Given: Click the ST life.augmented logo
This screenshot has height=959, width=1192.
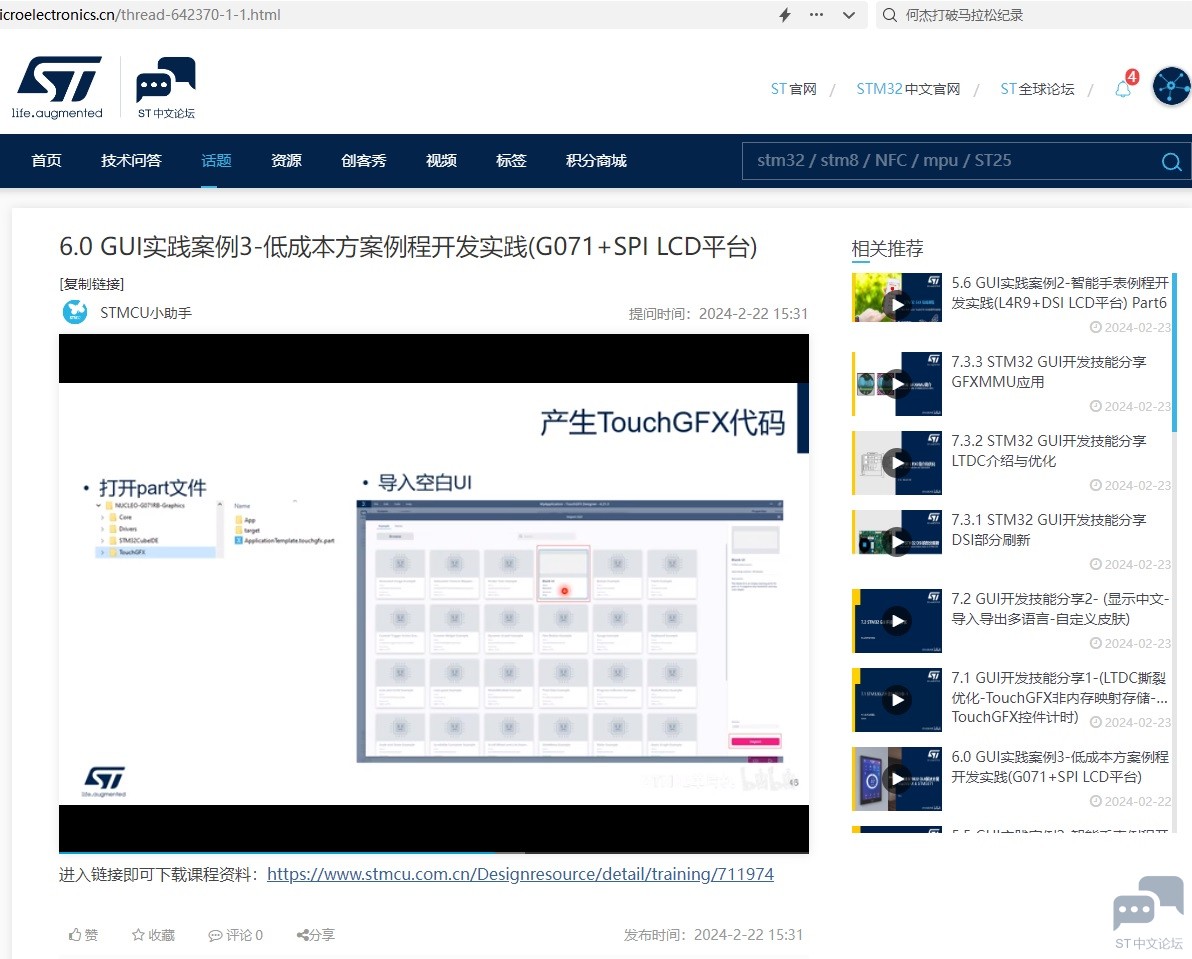Looking at the screenshot, I should [58, 87].
